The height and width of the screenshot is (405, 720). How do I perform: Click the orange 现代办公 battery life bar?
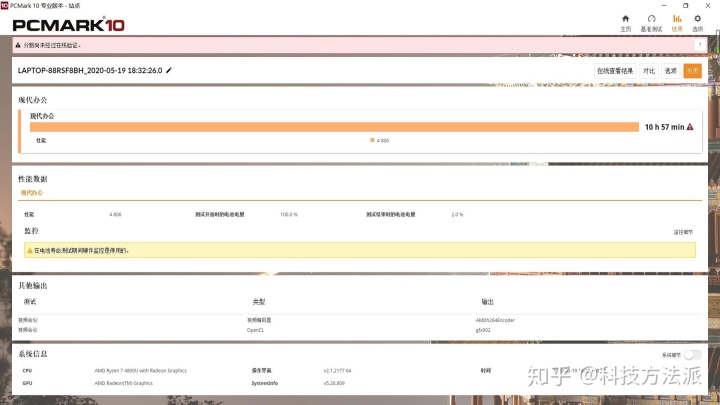point(334,127)
